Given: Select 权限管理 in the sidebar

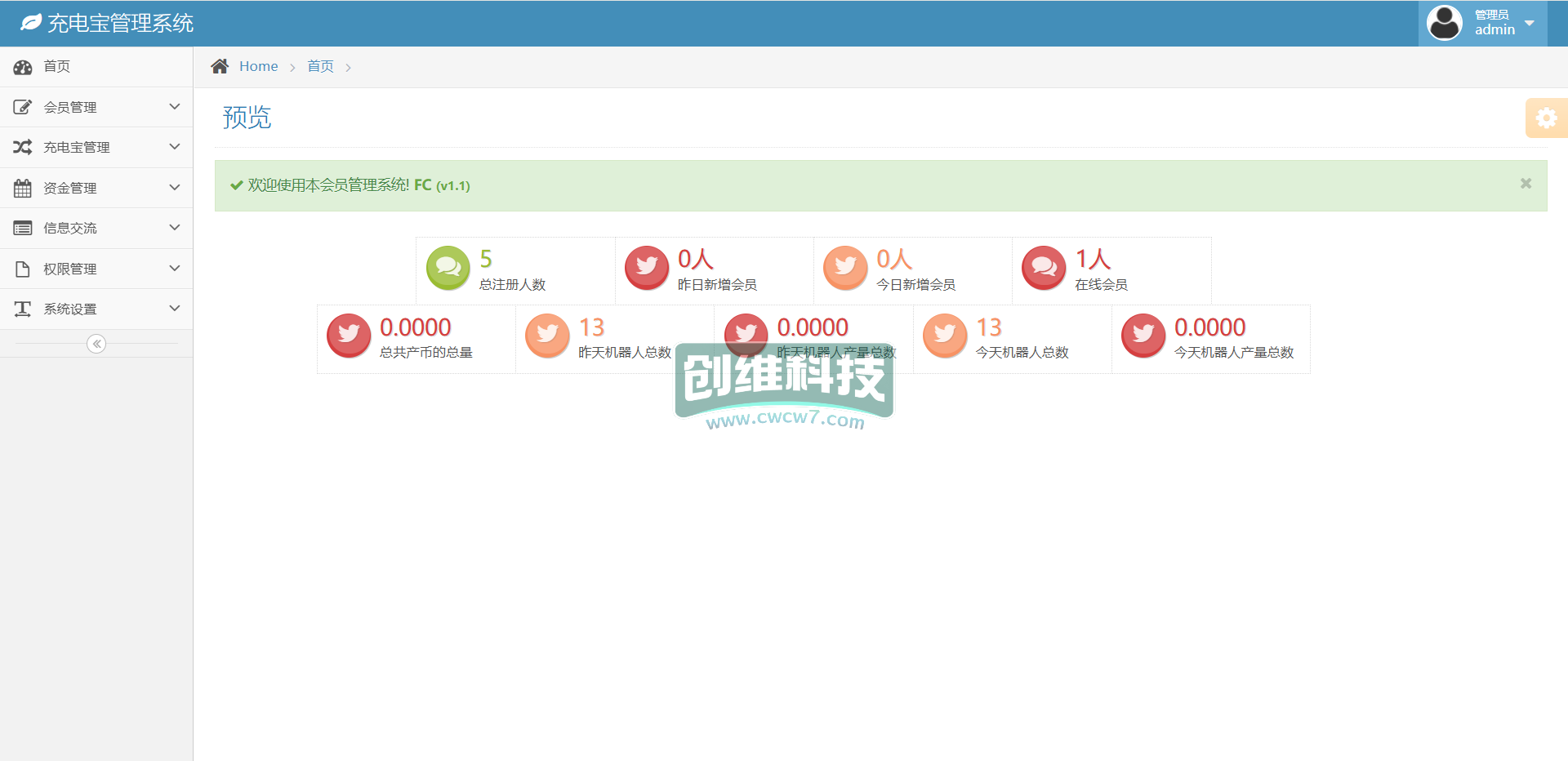Looking at the screenshot, I should pos(70,269).
